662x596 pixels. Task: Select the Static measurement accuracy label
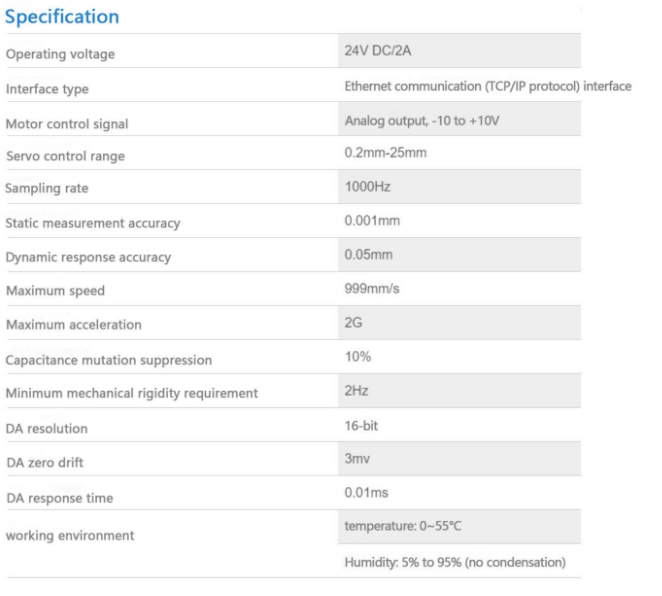tap(93, 223)
